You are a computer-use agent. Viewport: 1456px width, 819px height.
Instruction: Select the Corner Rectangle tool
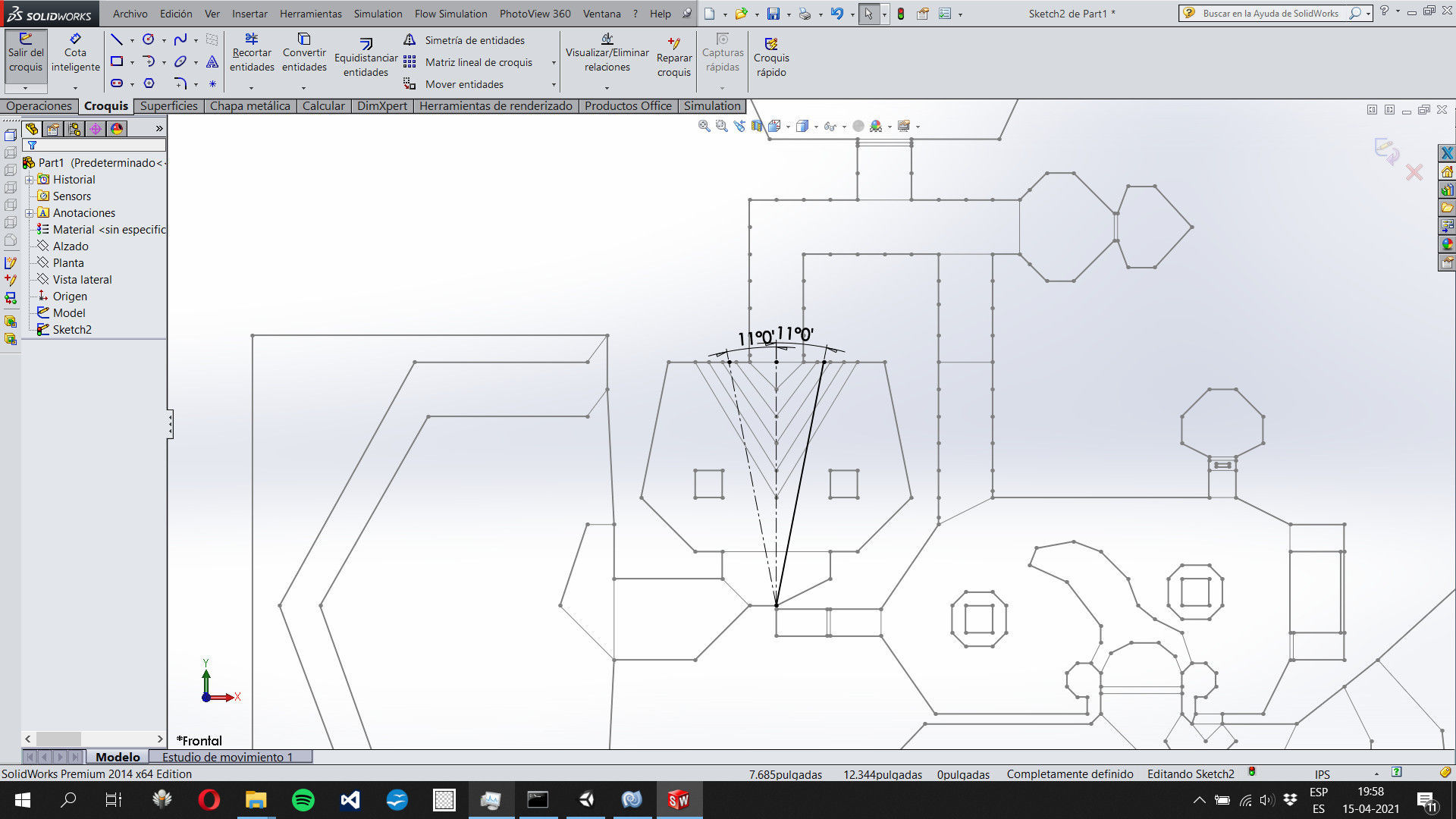tap(116, 61)
